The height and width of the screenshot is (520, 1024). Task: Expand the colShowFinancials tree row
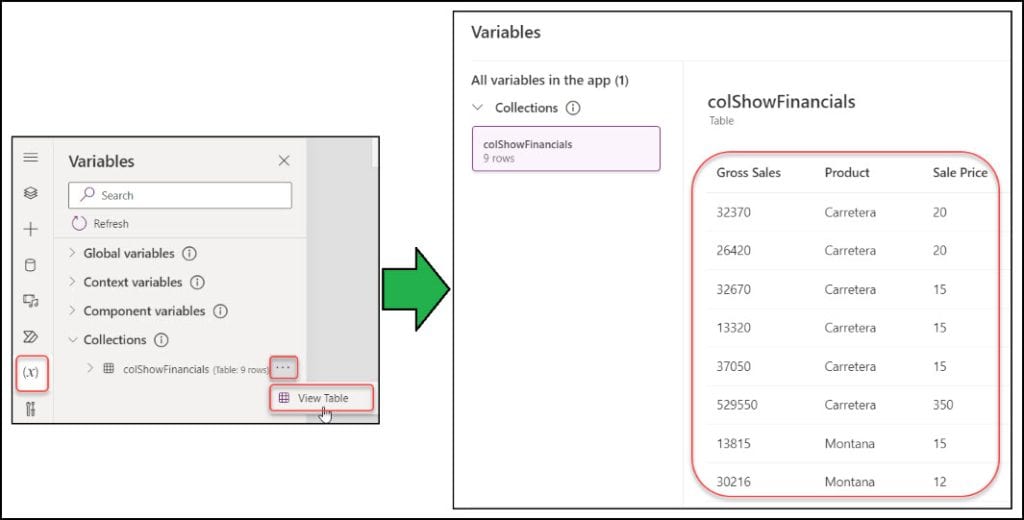90,368
